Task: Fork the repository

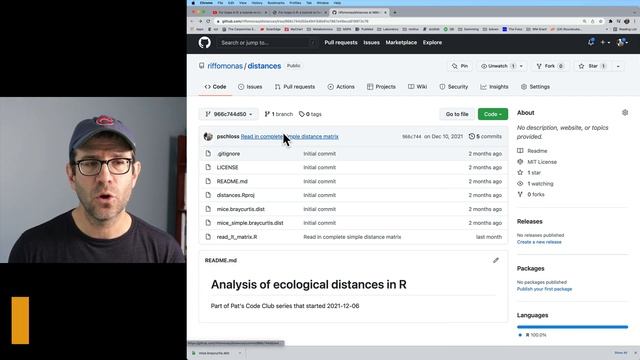Action: click(x=550, y=66)
